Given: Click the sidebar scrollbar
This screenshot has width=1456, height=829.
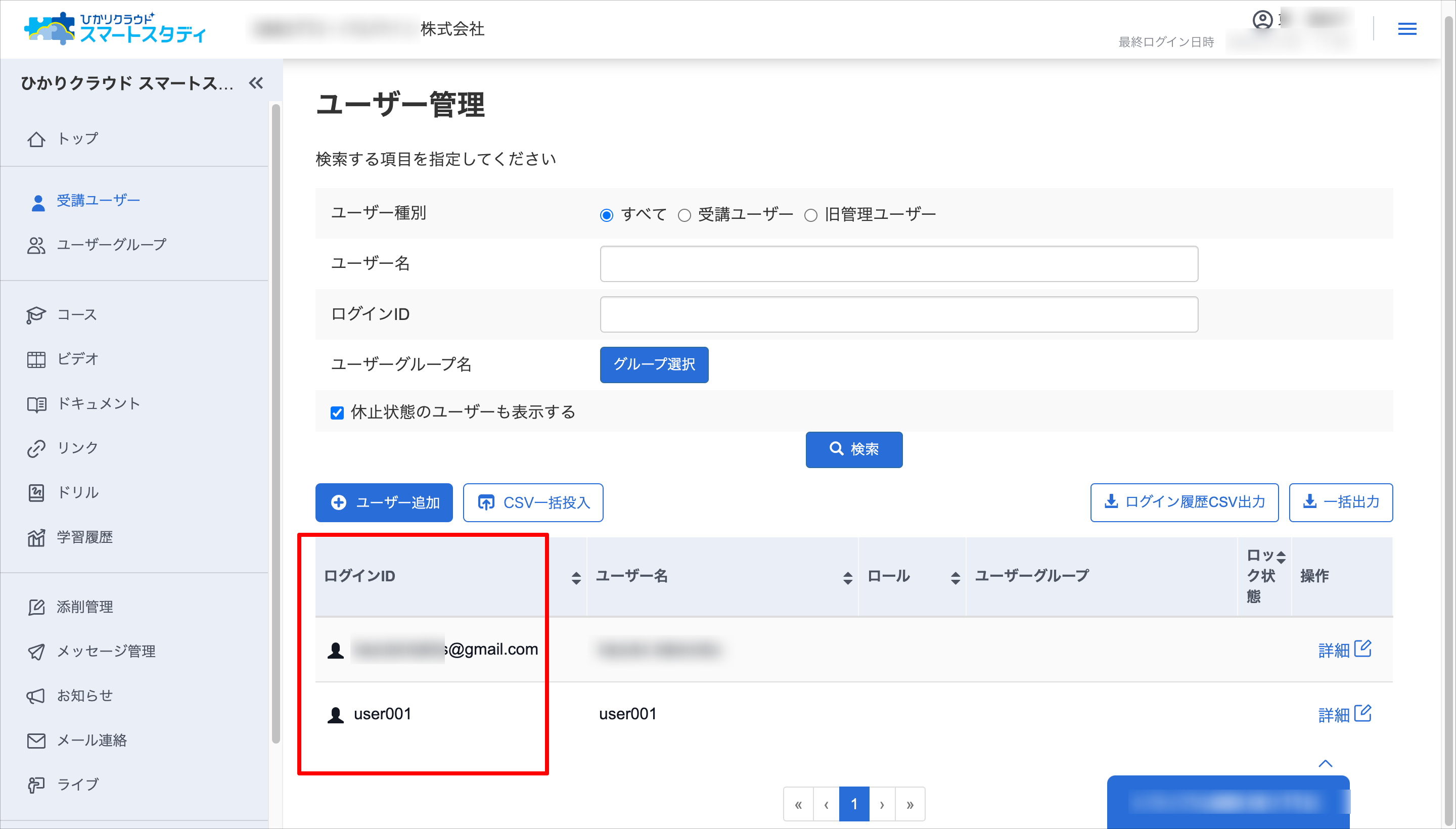Looking at the screenshot, I should click(x=276, y=424).
